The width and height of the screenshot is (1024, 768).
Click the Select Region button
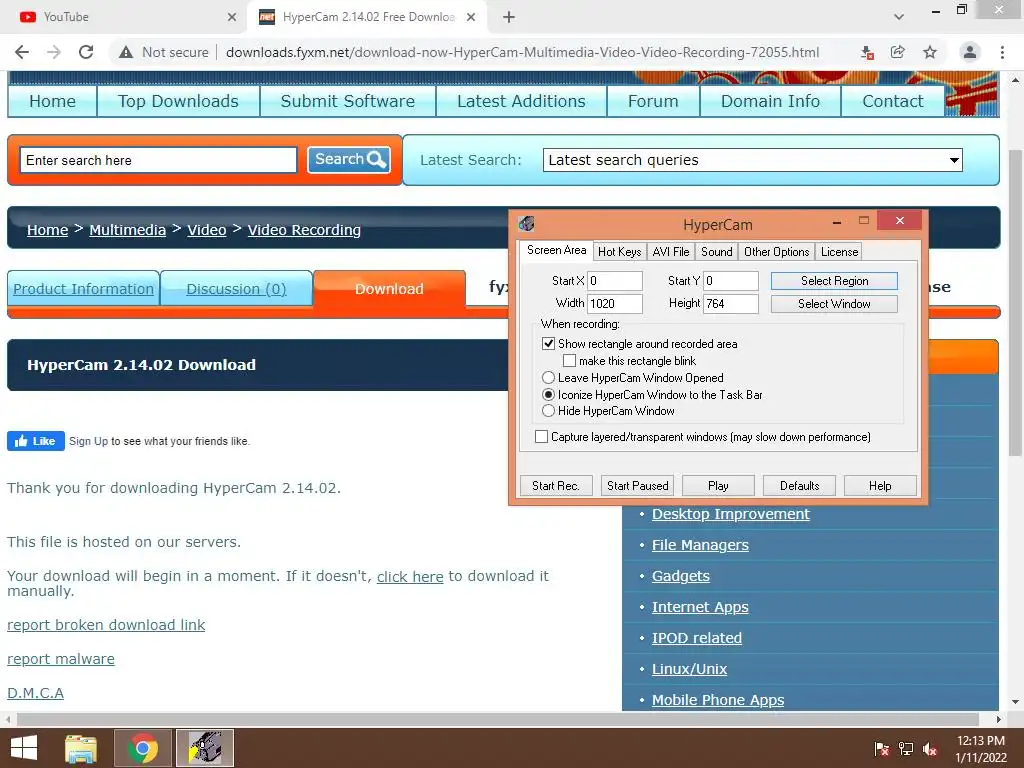pos(834,281)
